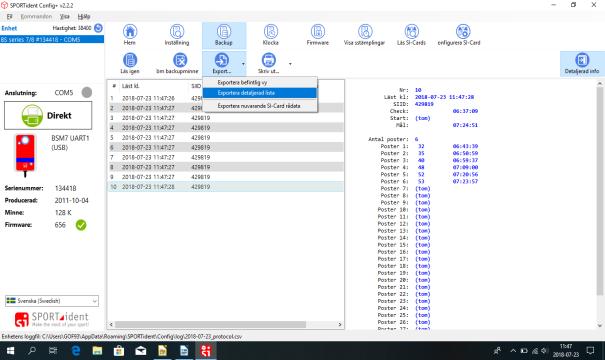
Task: Select row 10 timestamped 11:47:28
Action: 225,187
